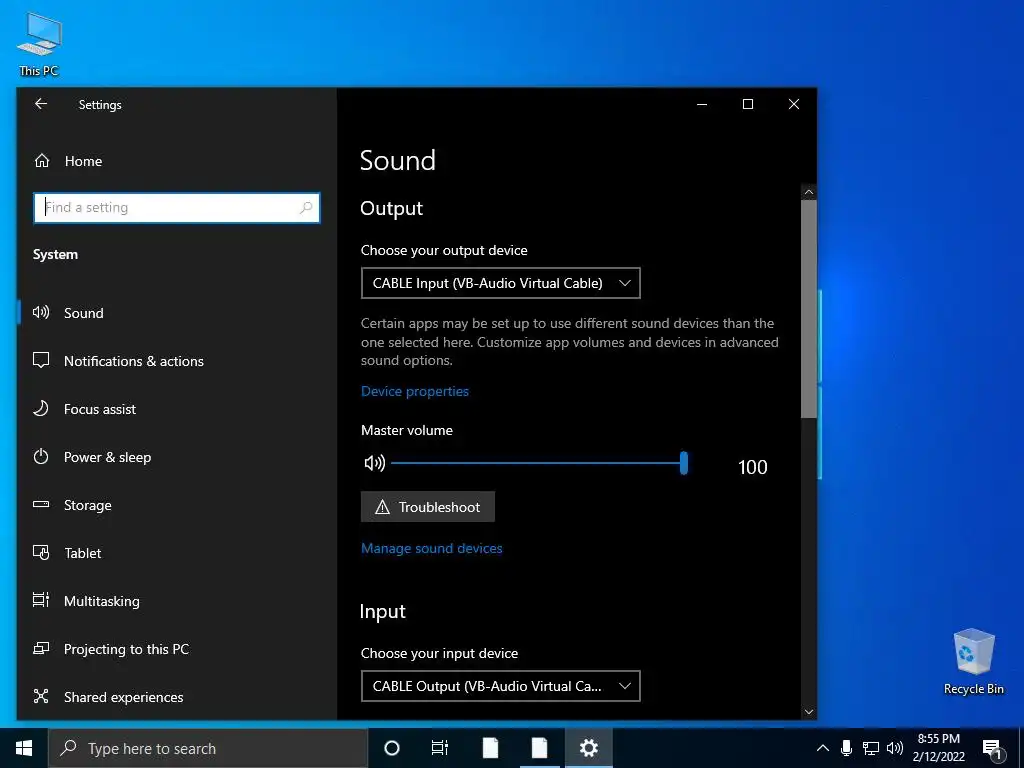Screen dimensions: 1024x768
Task: Maximize the Settings window
Action: (748, 104)
